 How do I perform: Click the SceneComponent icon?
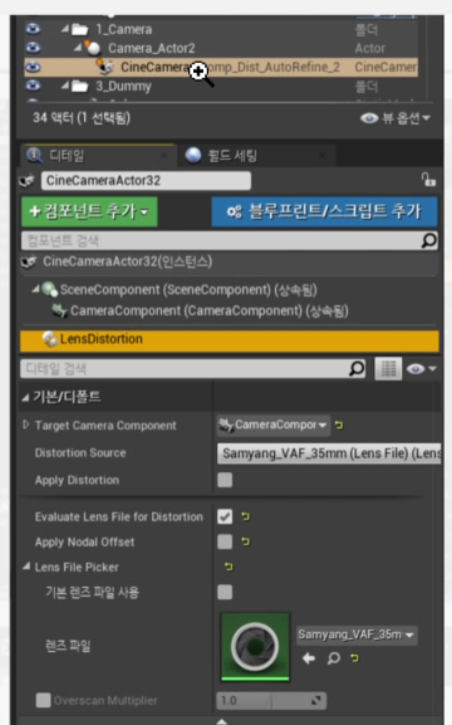pyautogui.click(x=49, y=290)
